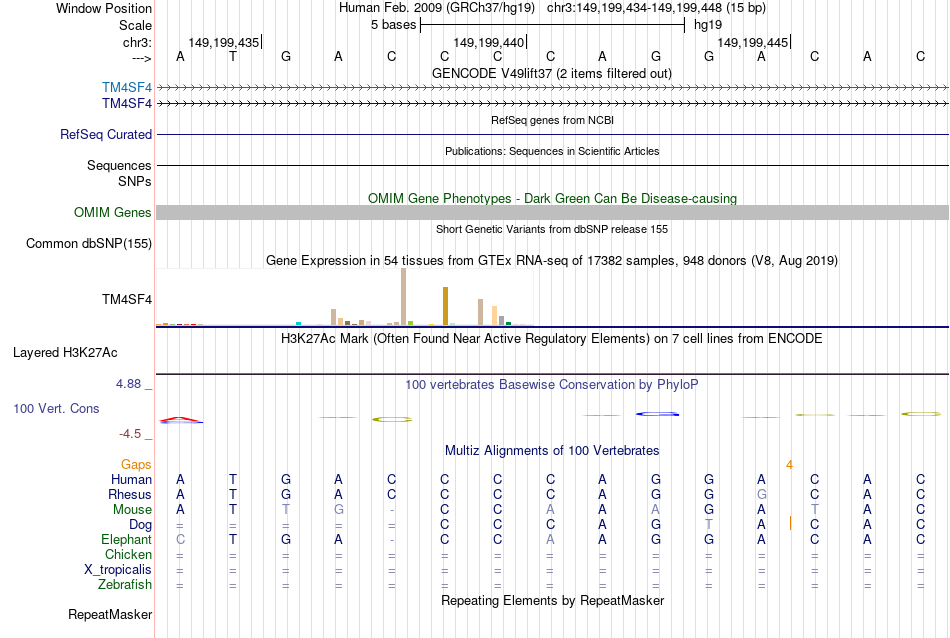
Task: Click the small cyan bar in GTEx chart
Action: pyautogui.click(x=298, y=324)
